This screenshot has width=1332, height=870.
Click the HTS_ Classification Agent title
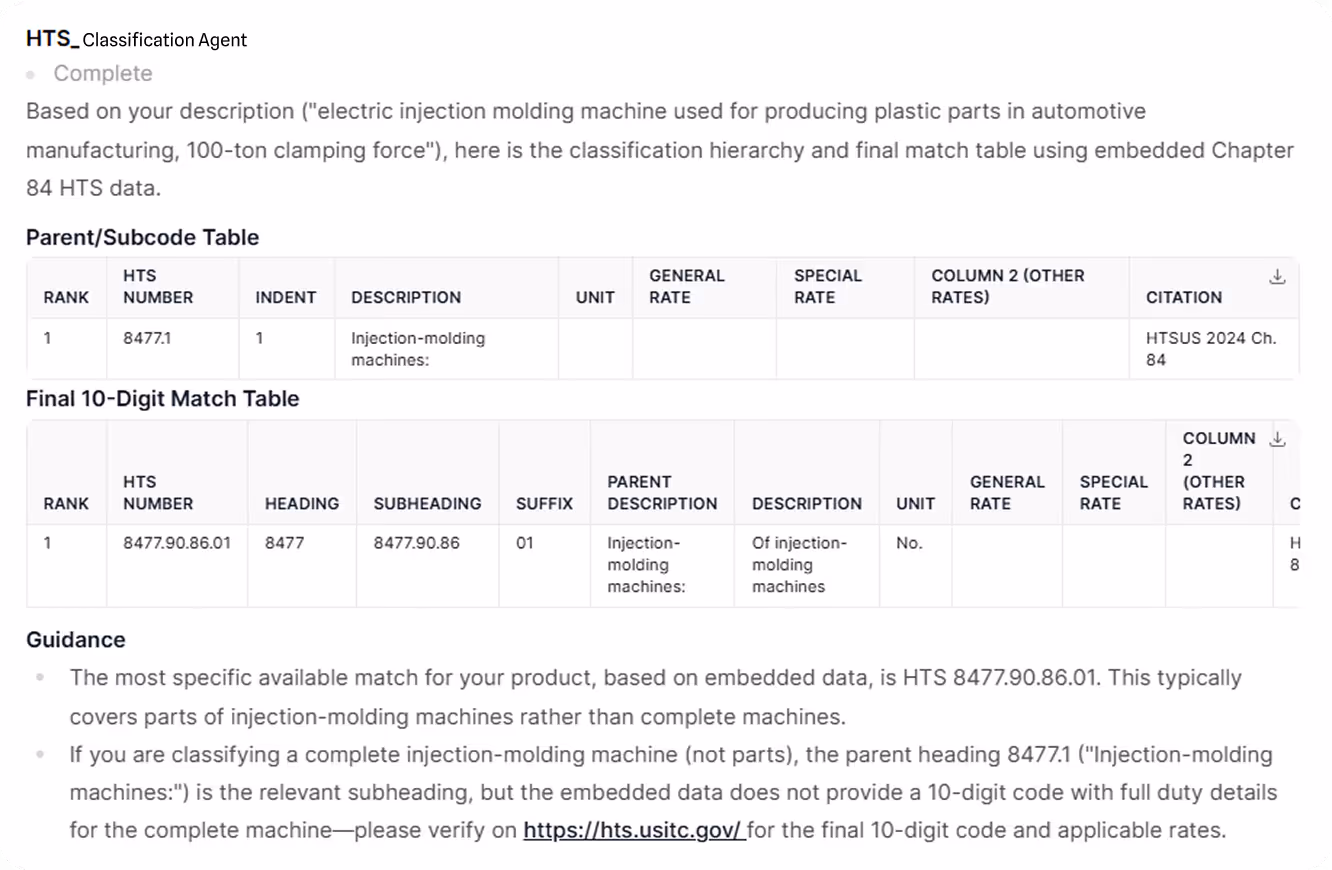[x=136, y=39]
